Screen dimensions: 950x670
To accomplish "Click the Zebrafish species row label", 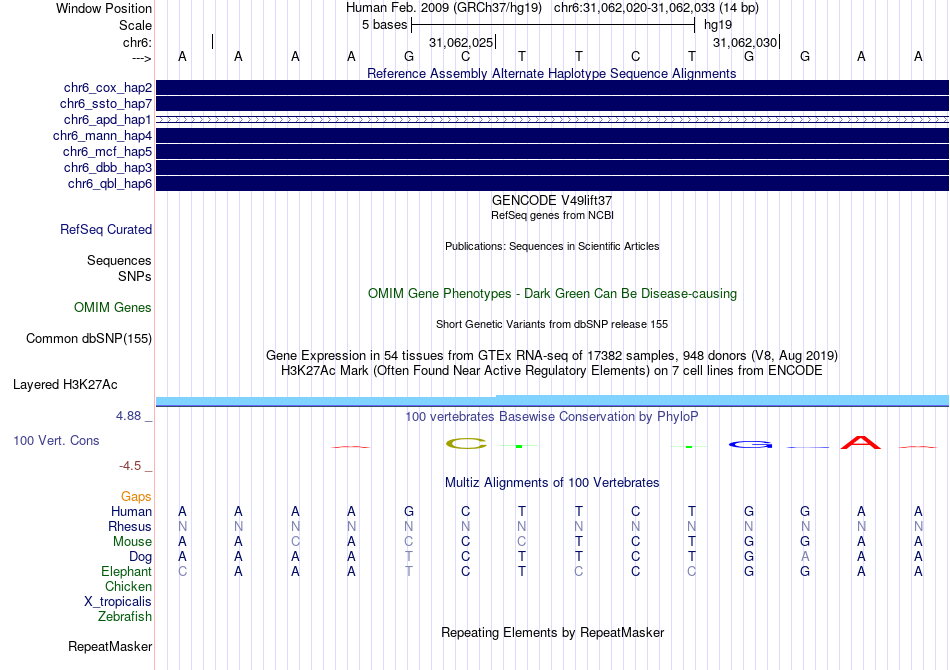I will click(125, 616).
